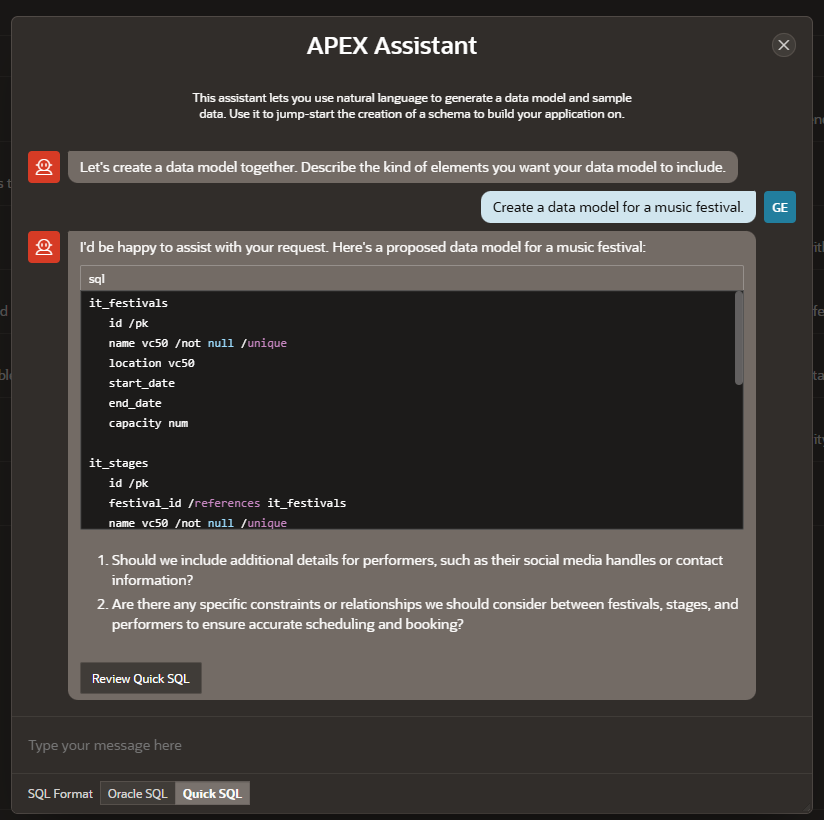Click the Type your message here input field
Screen dimensions: 824x820
400,744
